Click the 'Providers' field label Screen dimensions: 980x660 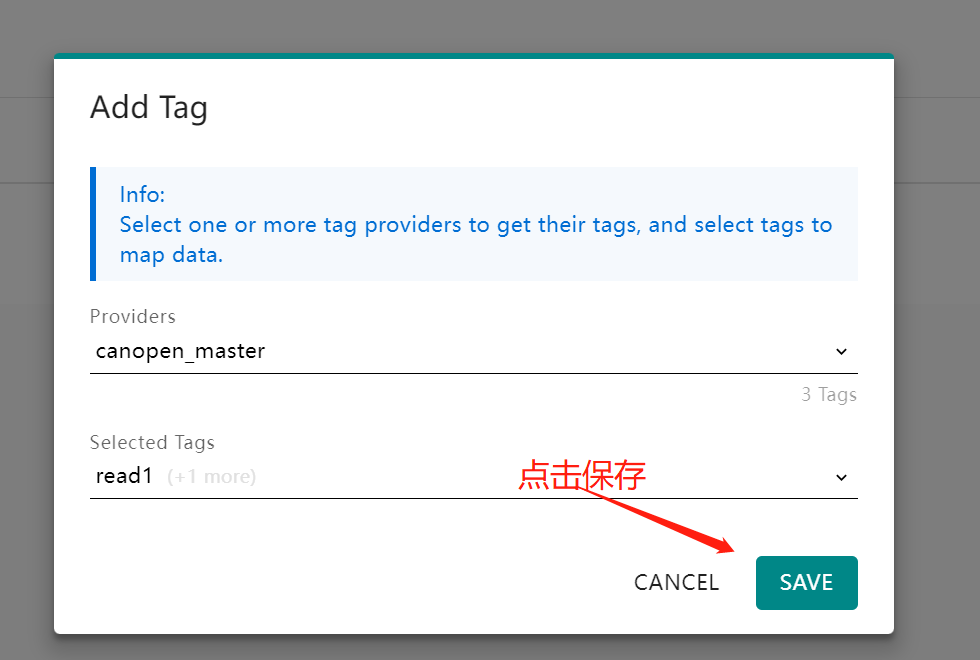pyautogui.click(x=132, y=316)
